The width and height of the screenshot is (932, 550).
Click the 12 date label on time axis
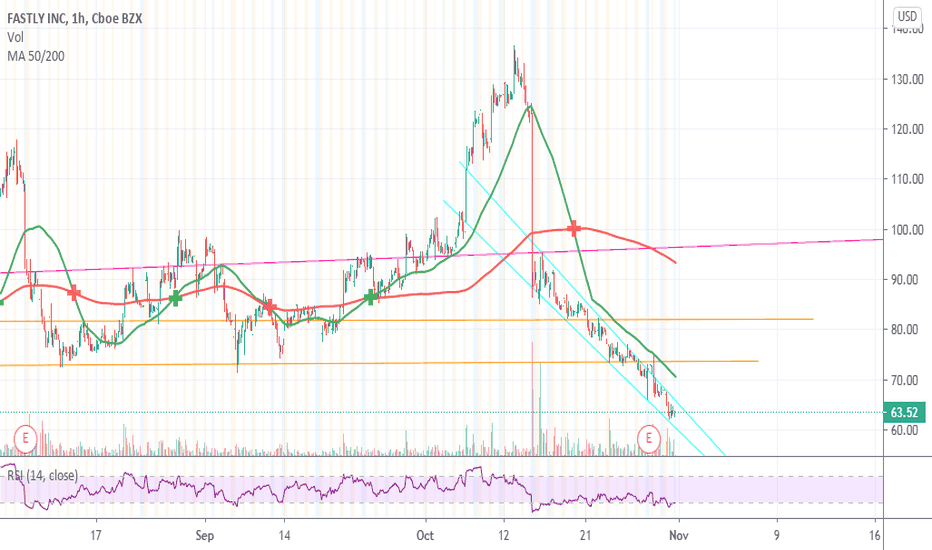click(x=503, y=536)
